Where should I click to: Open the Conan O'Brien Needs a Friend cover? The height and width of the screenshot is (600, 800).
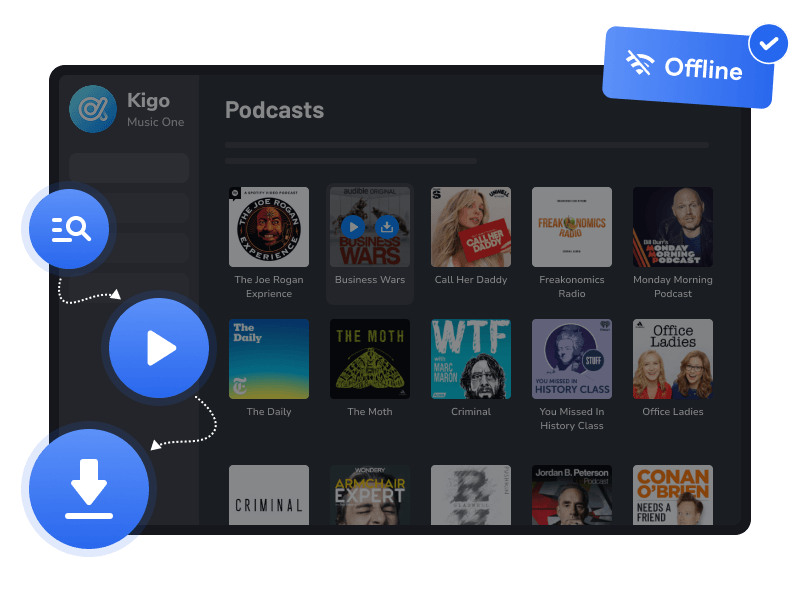pos(672,496)
